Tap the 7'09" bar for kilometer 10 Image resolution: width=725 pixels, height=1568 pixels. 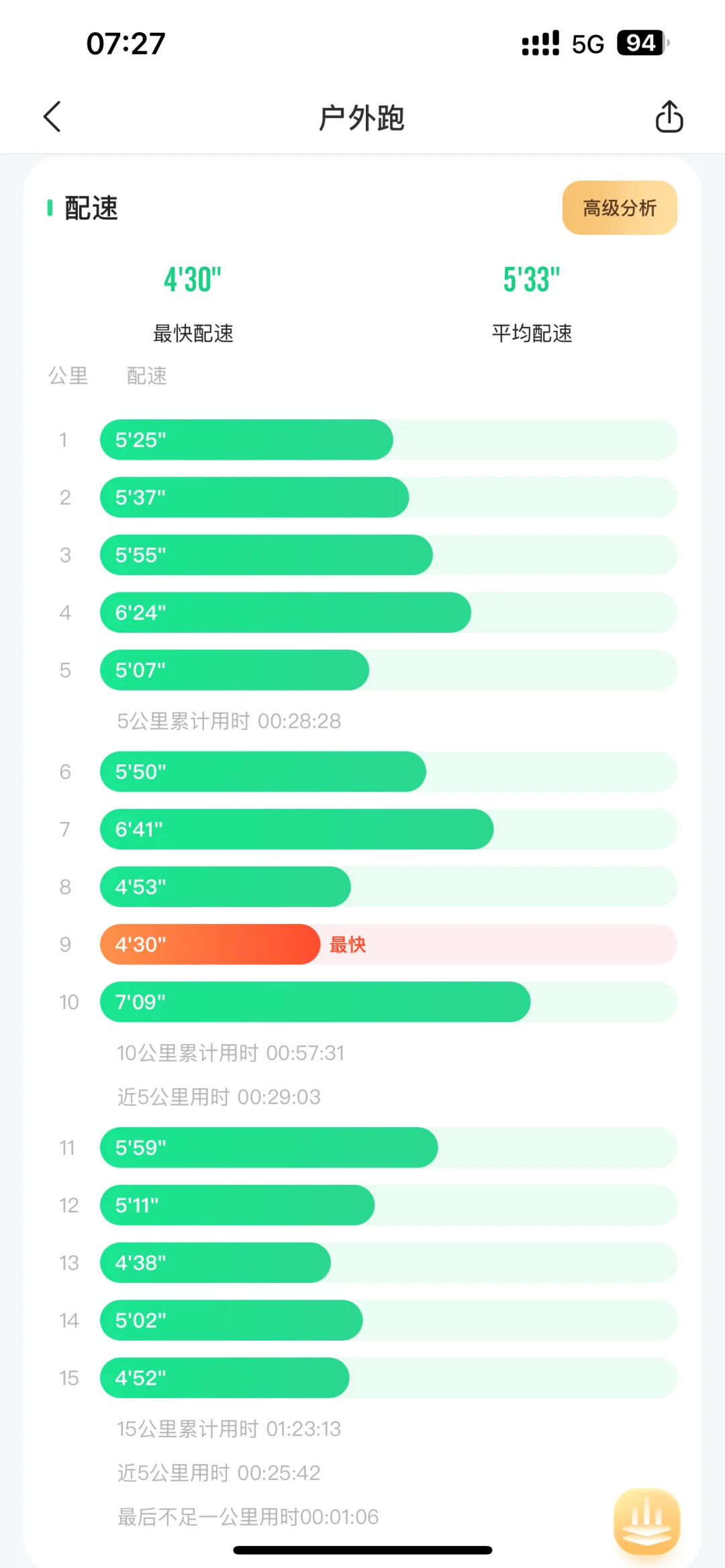tap(315, 1002)
